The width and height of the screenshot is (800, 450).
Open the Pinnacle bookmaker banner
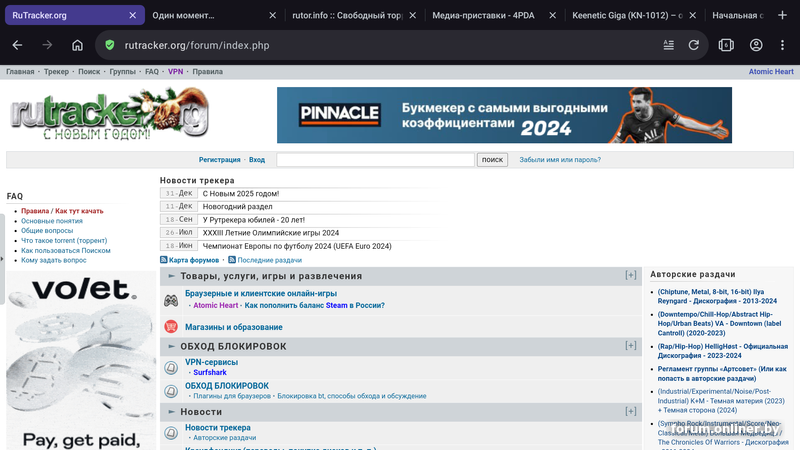coord(504,115)
